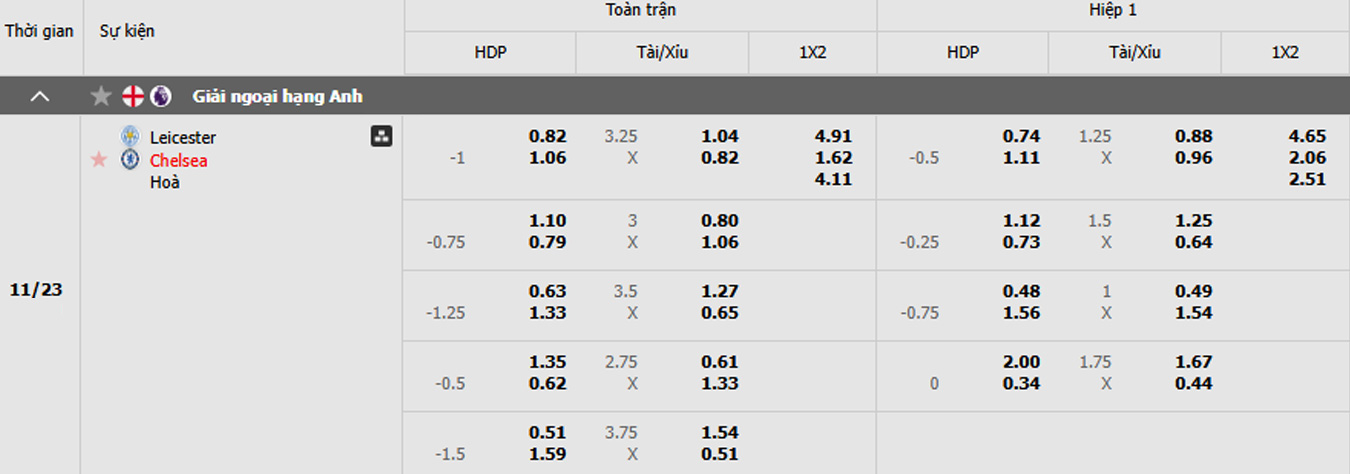The height and width of the screenshot is (474, 1350).
Task: Select the Toàn trận header tab
Action: [x=640, y=10]
